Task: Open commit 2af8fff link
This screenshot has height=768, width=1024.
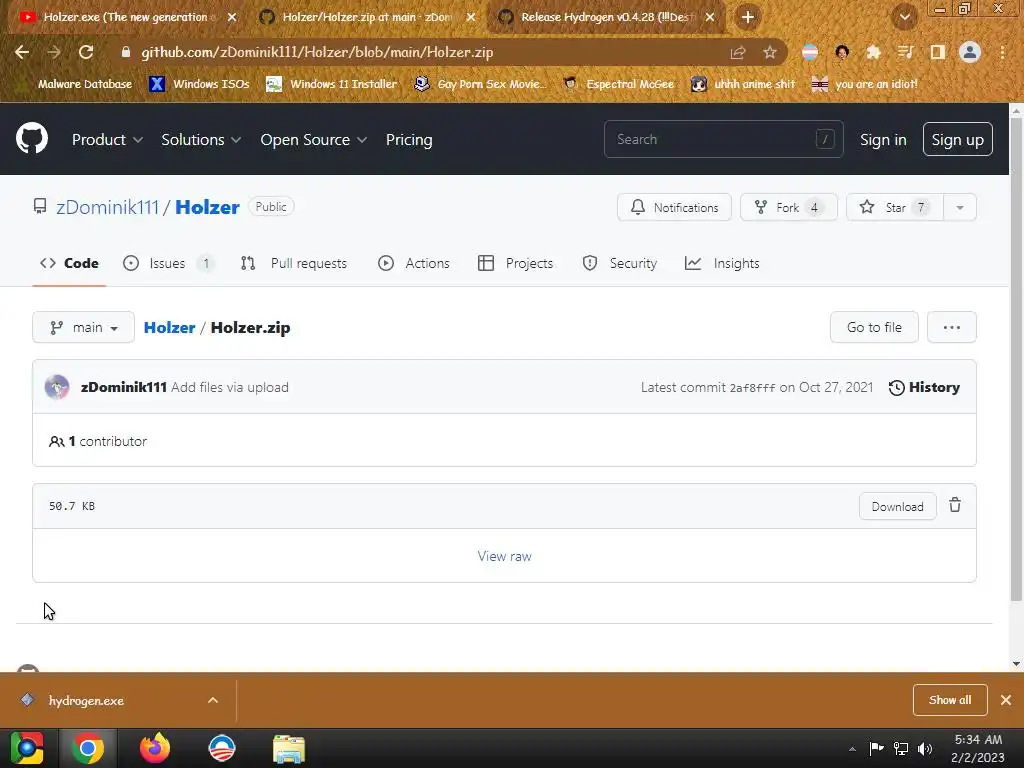Action: [752, 388]
